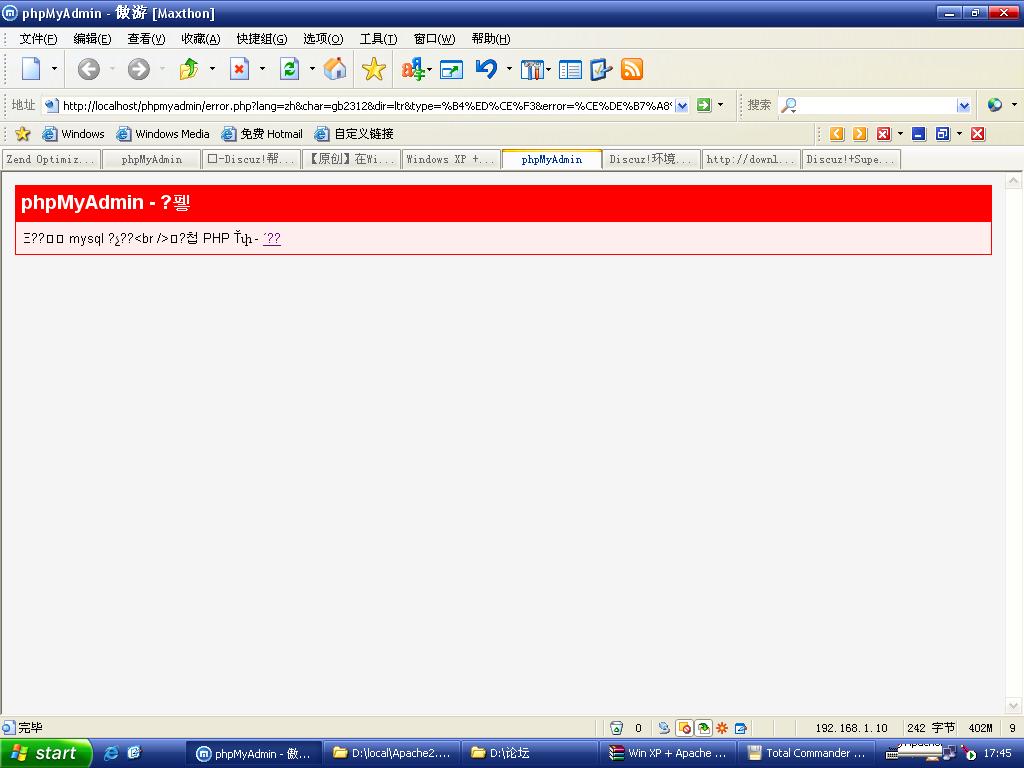This screenshot has width=1024, height=768.
Task: Switch to the Discuz!+Supe... tab
Action: (851, 159)
